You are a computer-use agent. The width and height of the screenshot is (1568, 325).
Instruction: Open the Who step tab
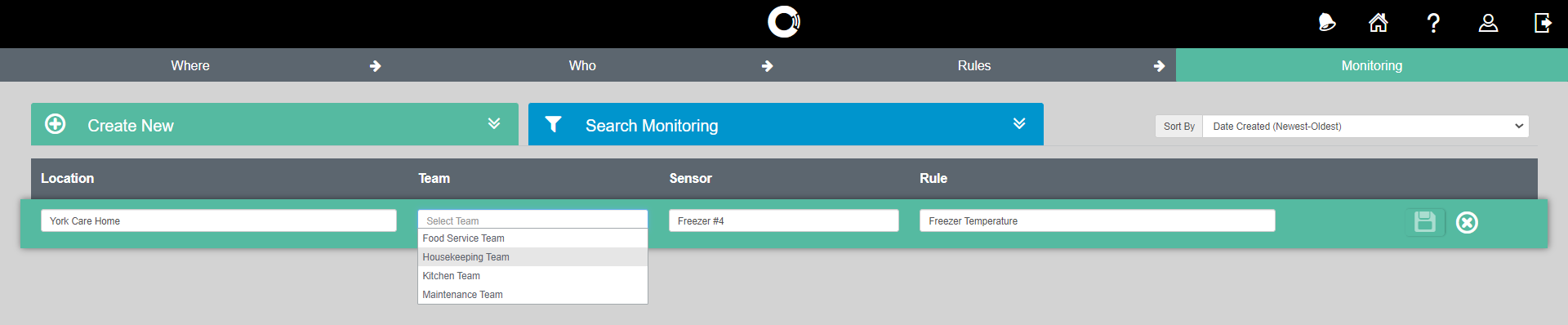[x=582, y=65]
